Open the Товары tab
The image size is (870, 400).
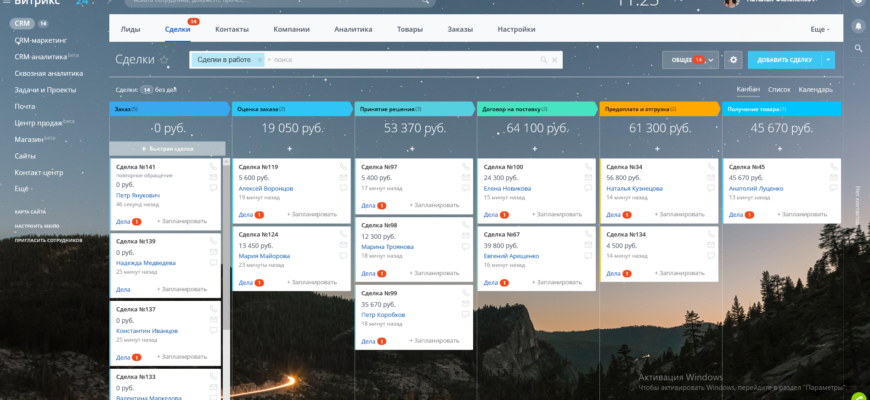[409, 29]
